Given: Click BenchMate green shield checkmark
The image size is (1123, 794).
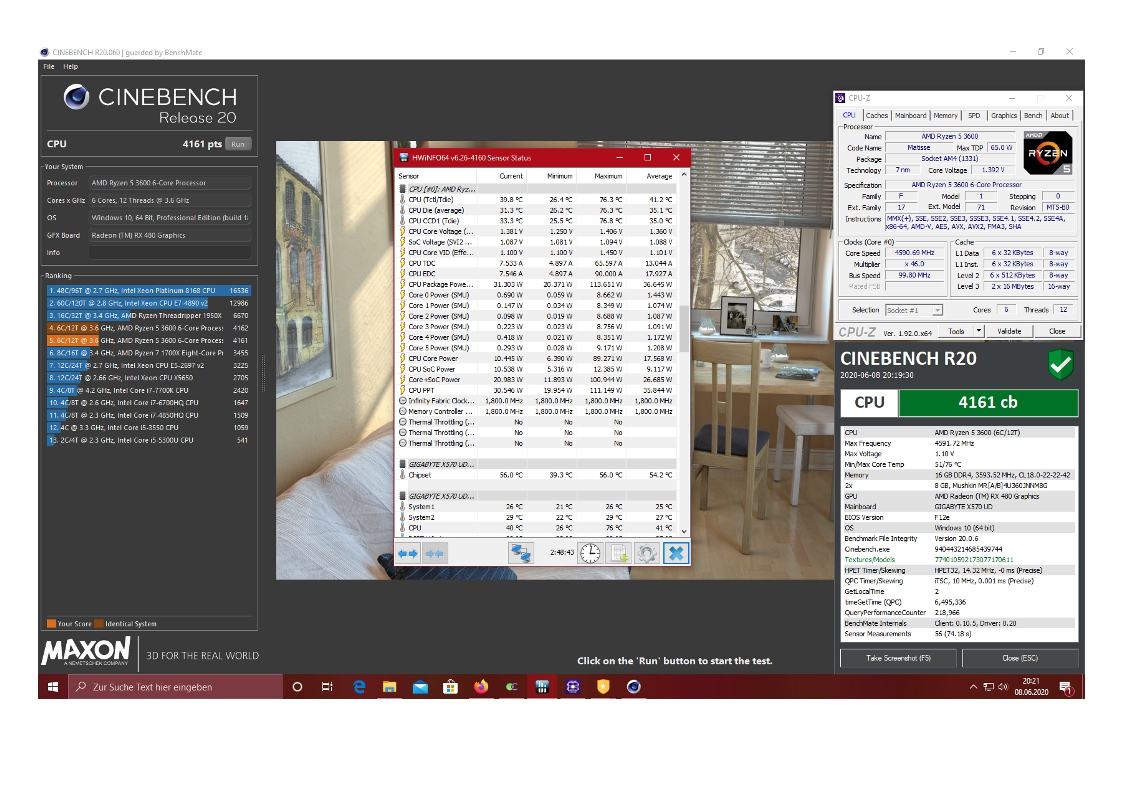Looking at the screenshot, I should point(1061,364).
